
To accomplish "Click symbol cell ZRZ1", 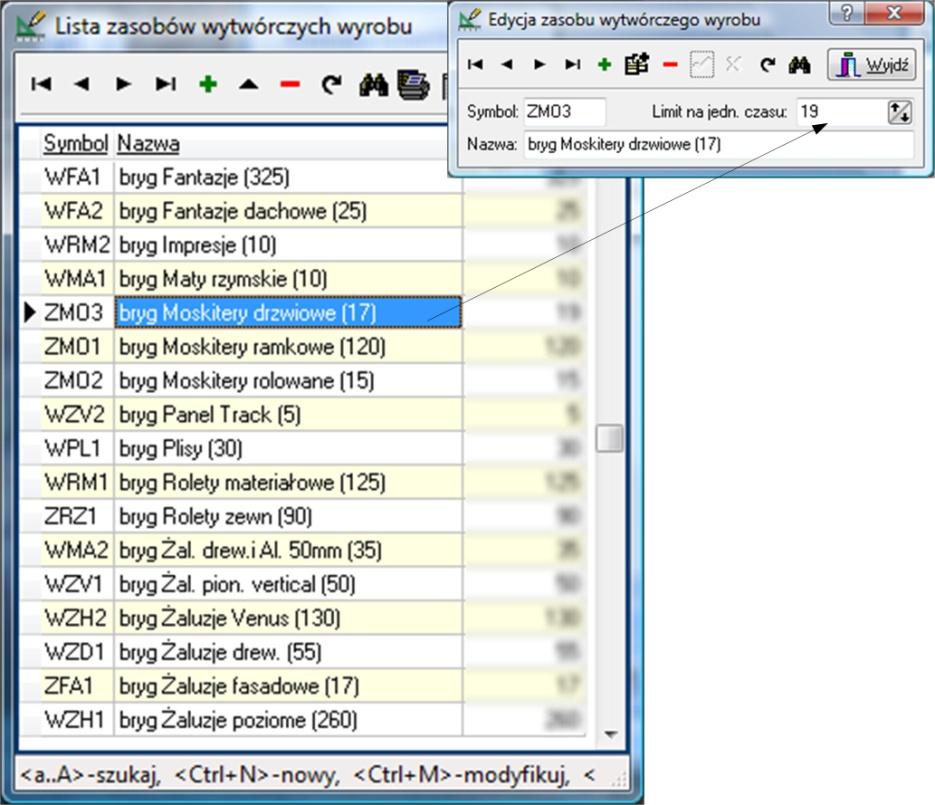I will (x=77, y=516).
